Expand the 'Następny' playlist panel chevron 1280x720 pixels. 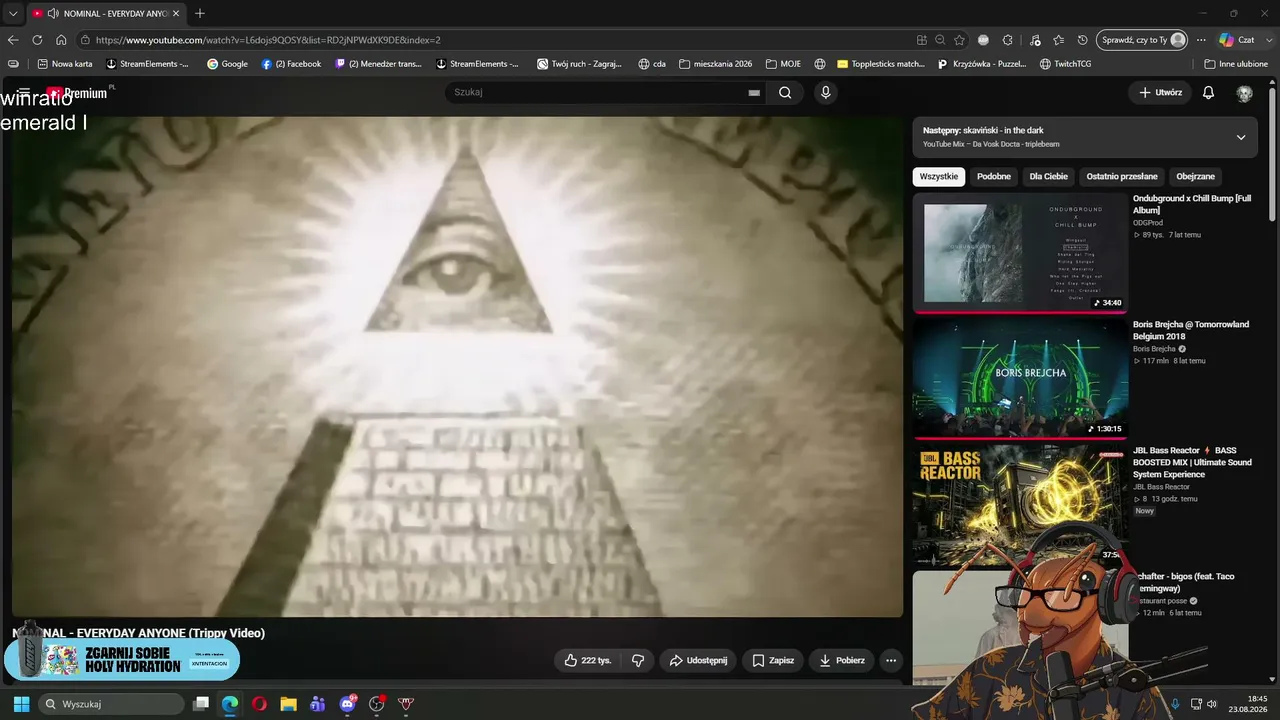tap(1241, 137)
